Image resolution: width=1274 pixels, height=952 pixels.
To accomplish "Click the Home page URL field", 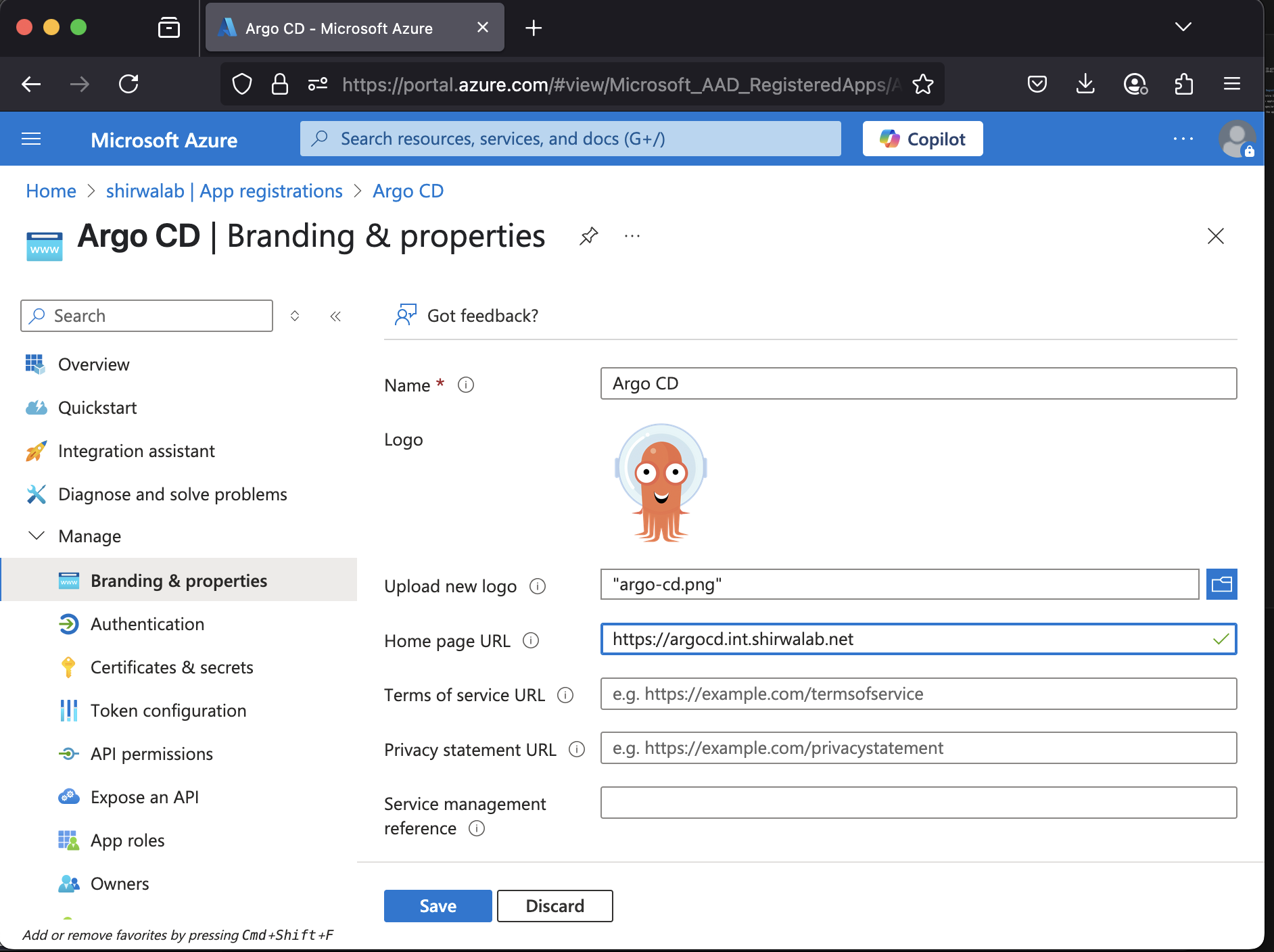I will click(918, 639).
